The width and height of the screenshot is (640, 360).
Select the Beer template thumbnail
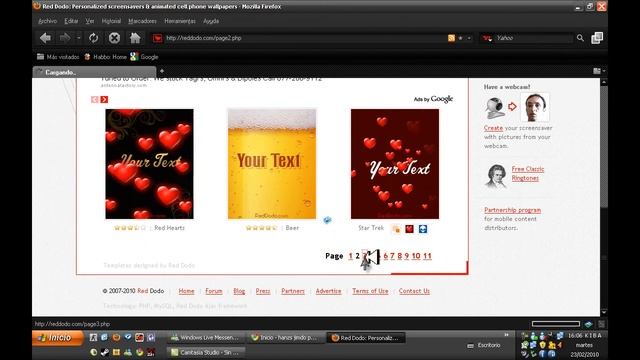click(x=272, y=164)
